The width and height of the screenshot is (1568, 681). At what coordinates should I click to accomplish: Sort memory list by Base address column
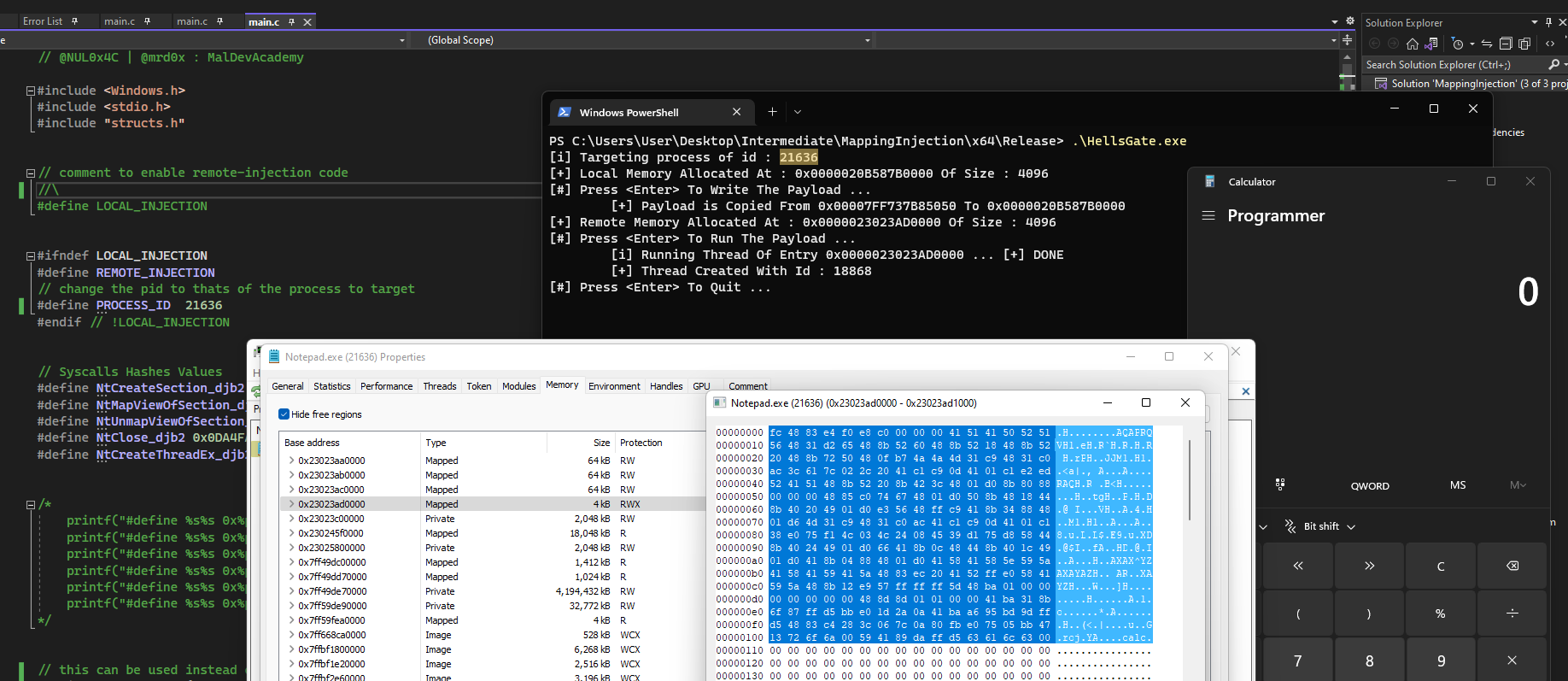[x=350, y=443]
